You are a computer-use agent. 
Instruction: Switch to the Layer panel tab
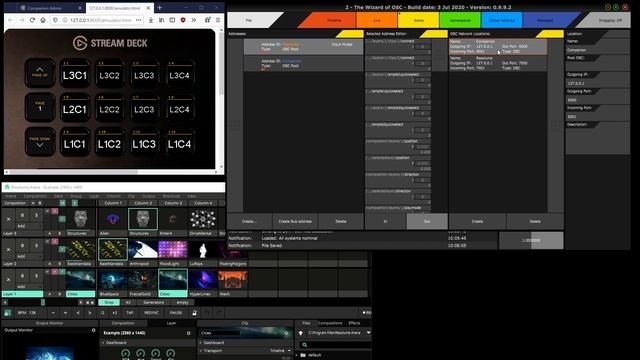[171, 323]
